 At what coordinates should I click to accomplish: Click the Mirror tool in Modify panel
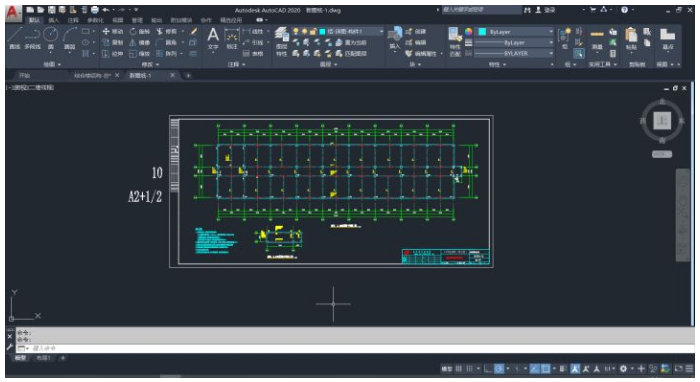point(140,42)
